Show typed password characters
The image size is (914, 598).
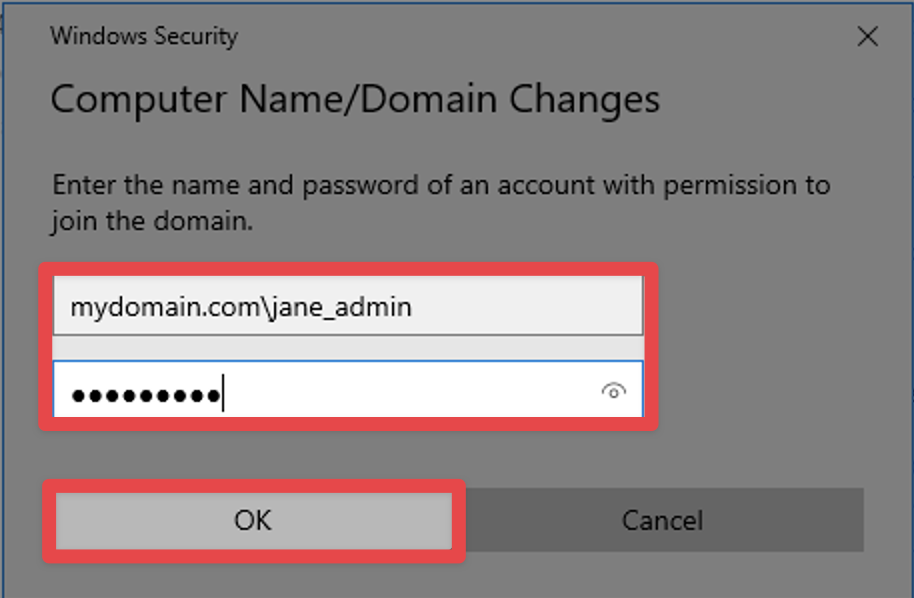613,391
